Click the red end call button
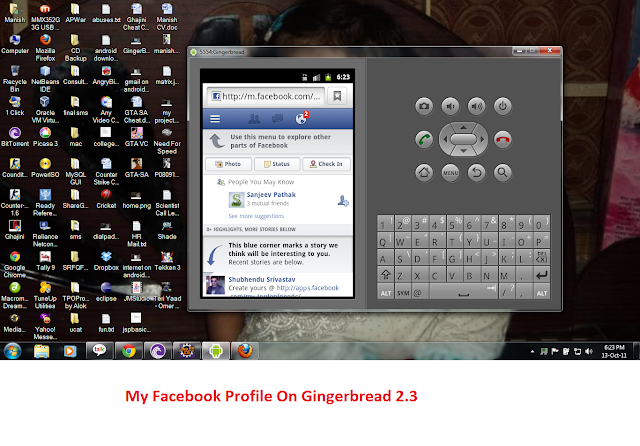The width and height of the screenshot is (640, 446). (x=502, y=140)
